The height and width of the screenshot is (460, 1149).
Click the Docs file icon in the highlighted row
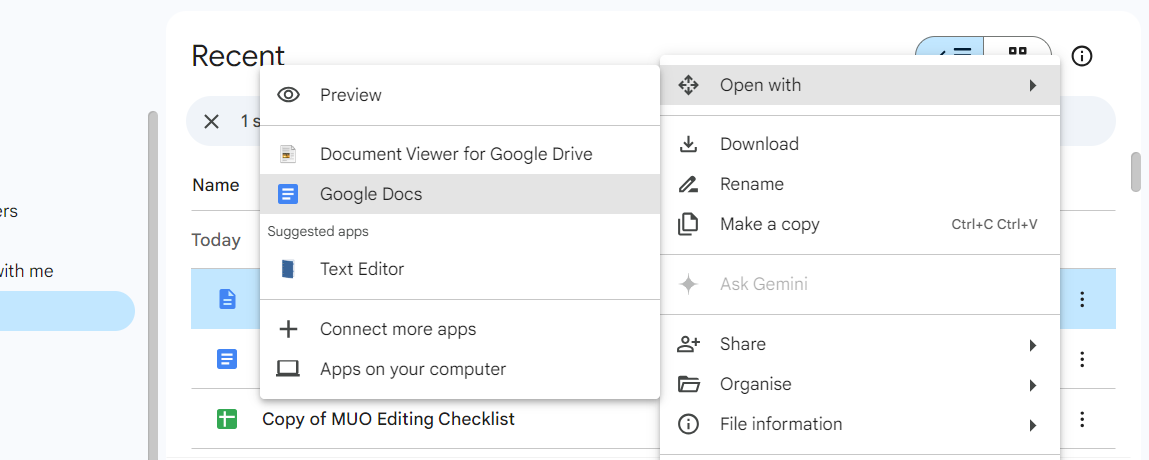click(x=228, y=299)
